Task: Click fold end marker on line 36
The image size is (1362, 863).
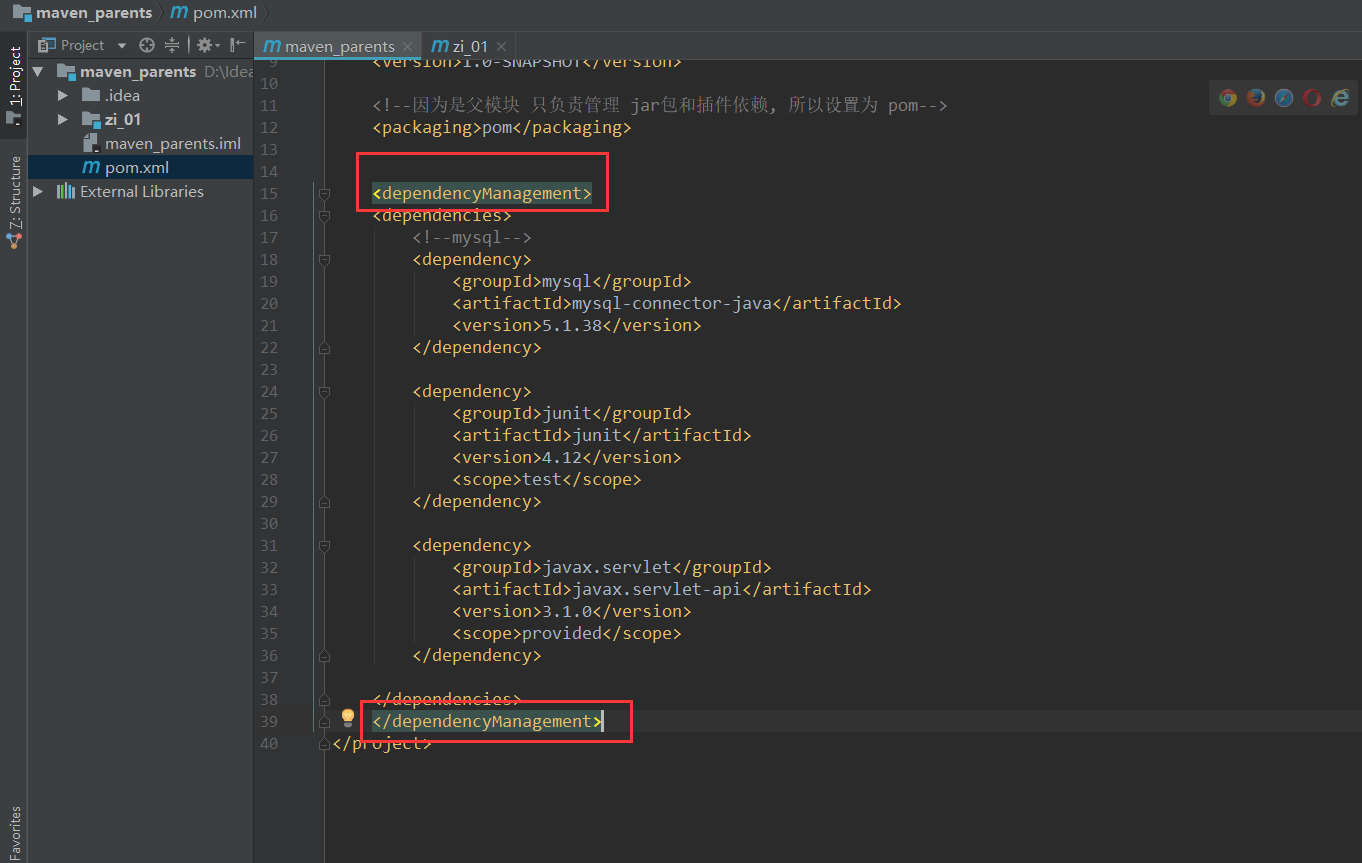Action: pos(324,656)
